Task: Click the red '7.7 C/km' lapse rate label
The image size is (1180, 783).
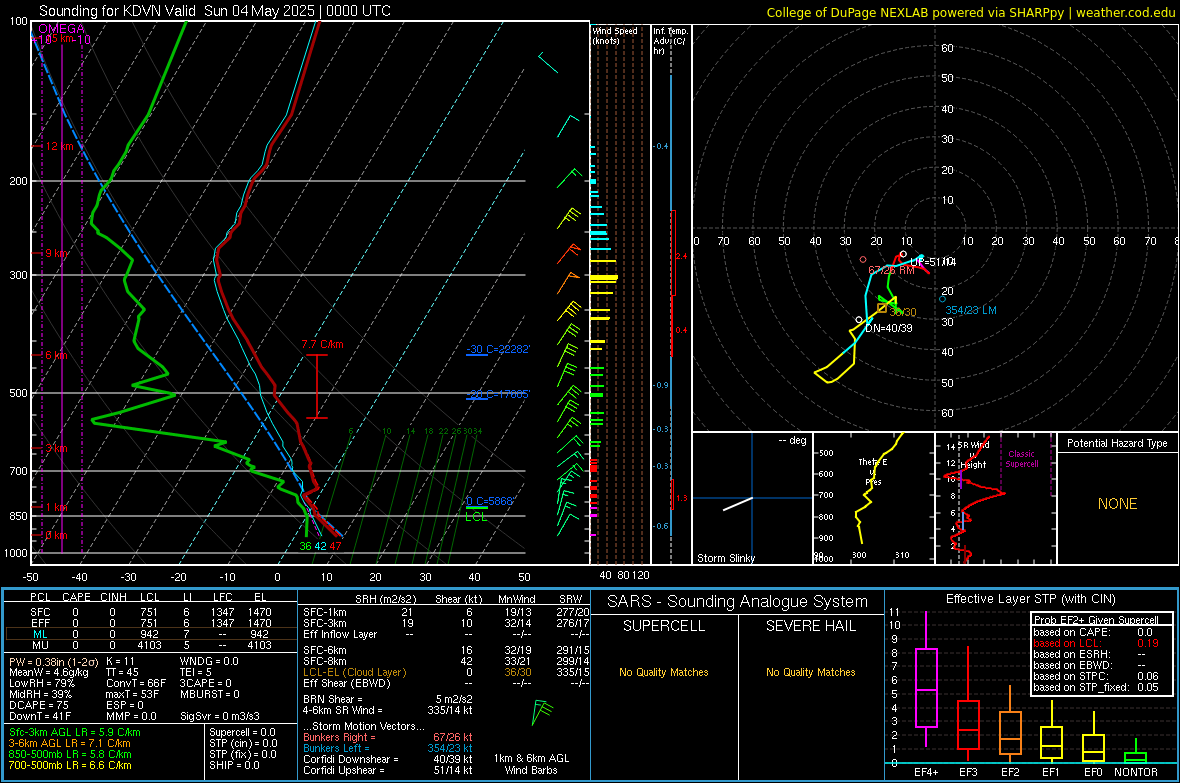Action: point(322,344)
